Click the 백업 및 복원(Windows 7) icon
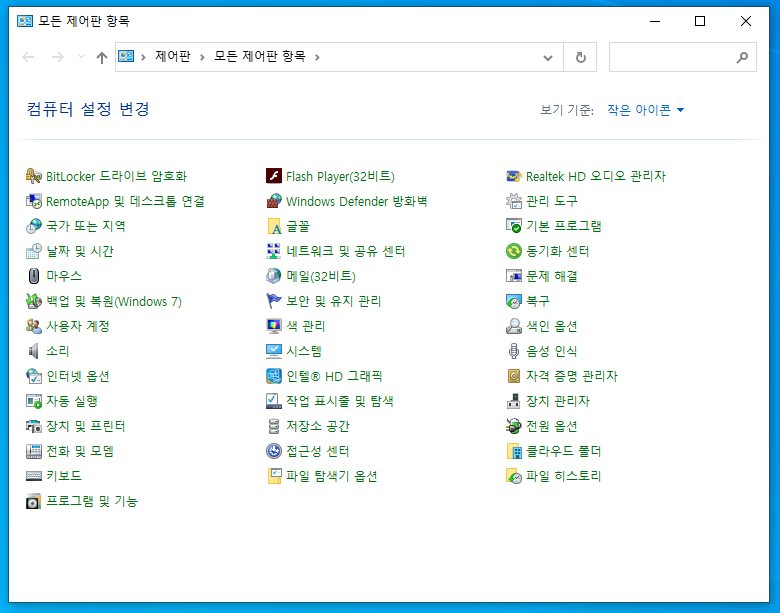The width and height of the screenshot is (780, 613). [x=33, y=301]
